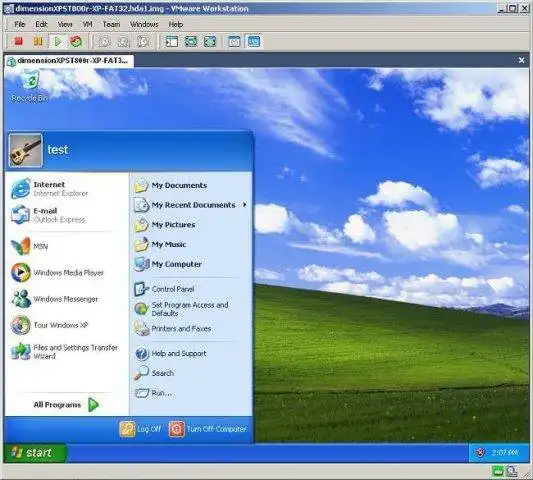Click the VMware status bar network icon
The width and height of the screenshot is (533, 480).
pos(512,472)
